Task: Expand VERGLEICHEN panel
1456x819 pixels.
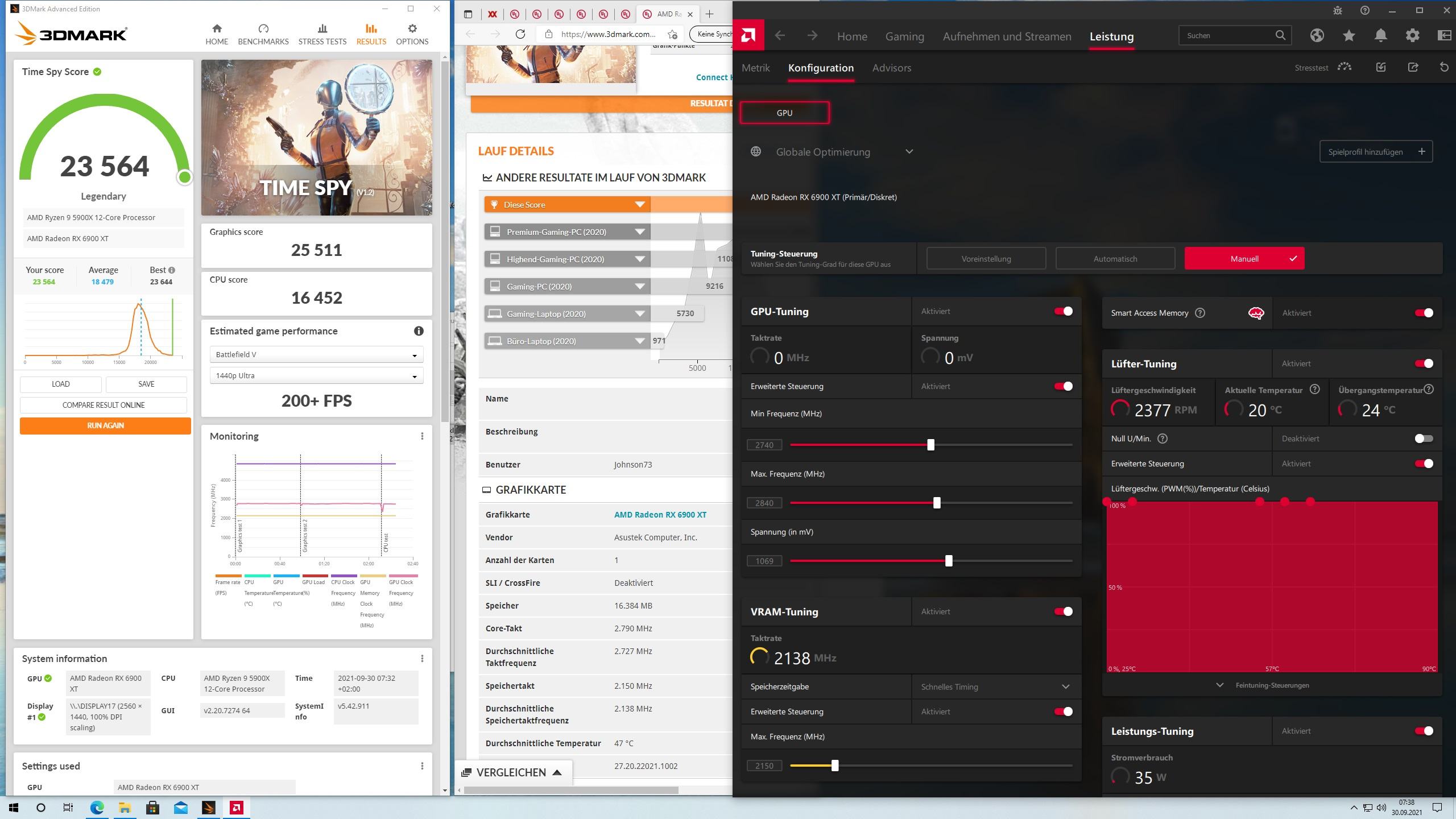Action: pyautogui.click(x=513, y=772)
